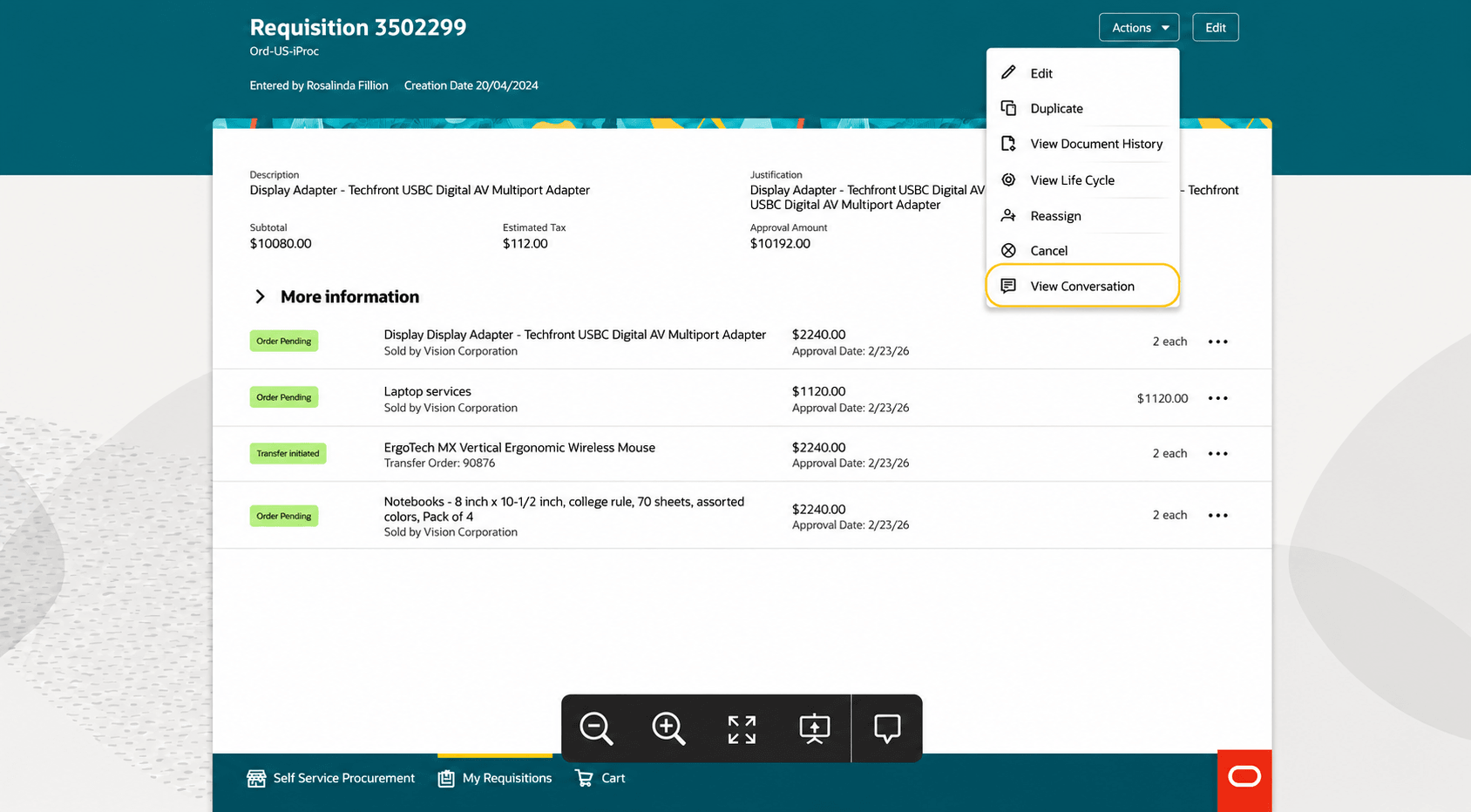The width and height of the screenshot is (1471, 812).
Task: Click Transfer Order: 90876 text
Action: pyautogui.click(x=440, y=464)
